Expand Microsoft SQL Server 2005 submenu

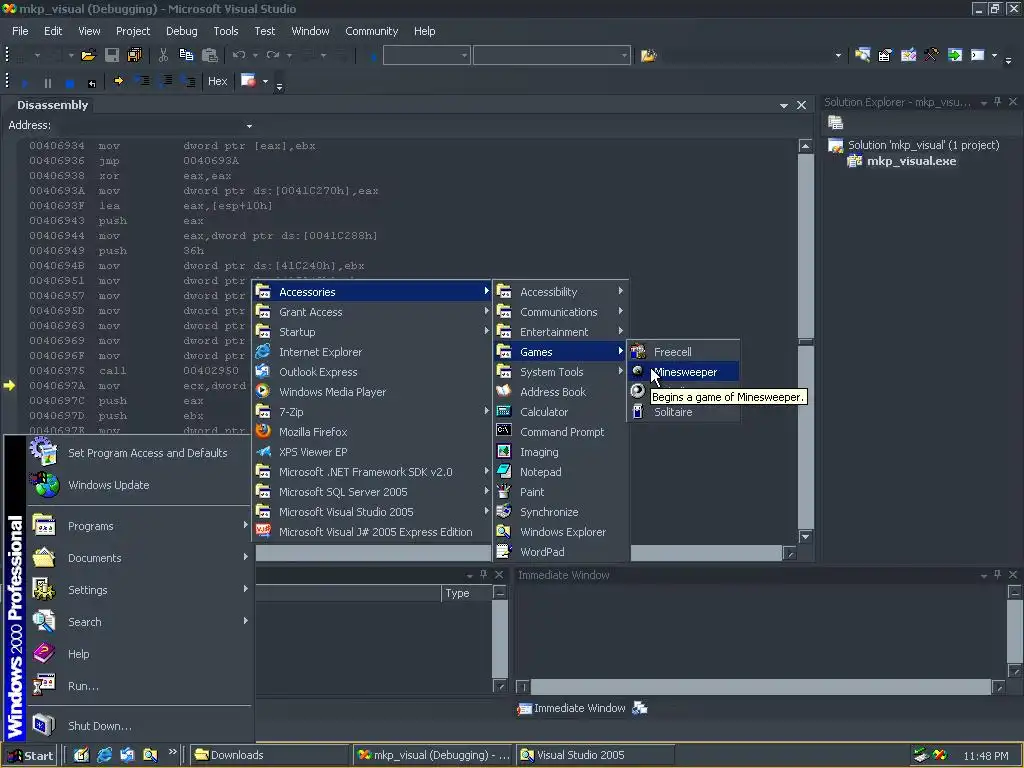(x=372, y=492)
